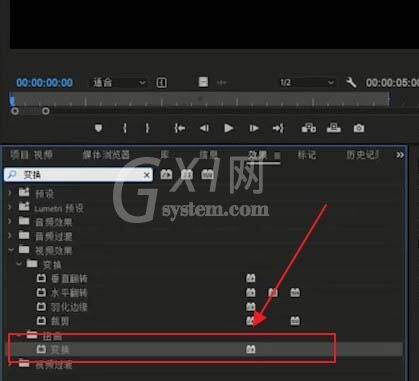Image resolution: width=419 pixels, height=381 pixels.
Task: Click into the effects search field
Action: (x=78, y=175)
